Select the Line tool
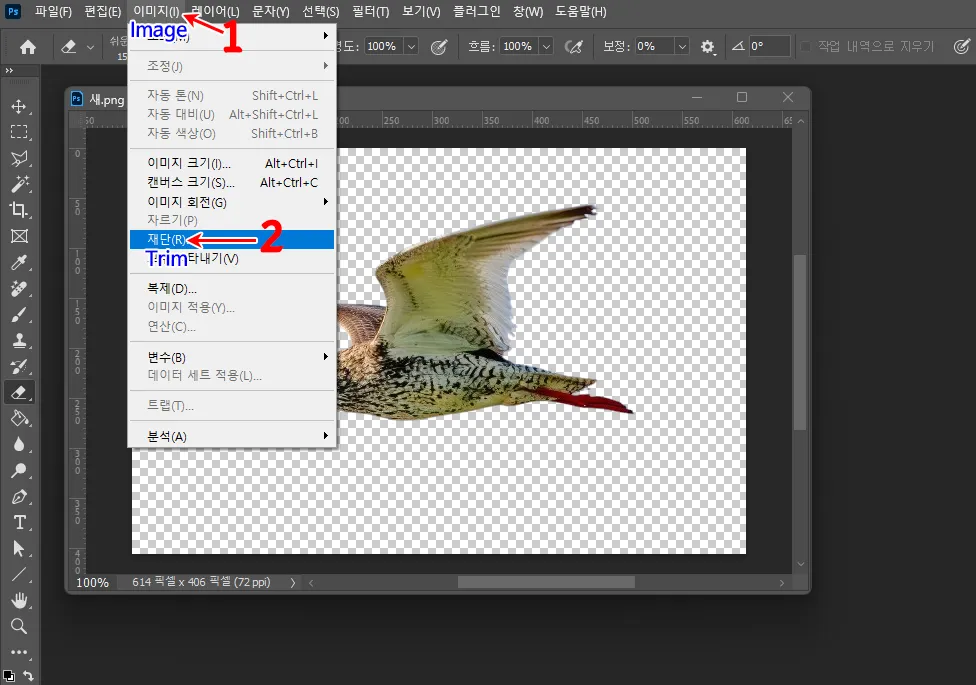This screenshot has width=976, height=685. coord(19,575)
